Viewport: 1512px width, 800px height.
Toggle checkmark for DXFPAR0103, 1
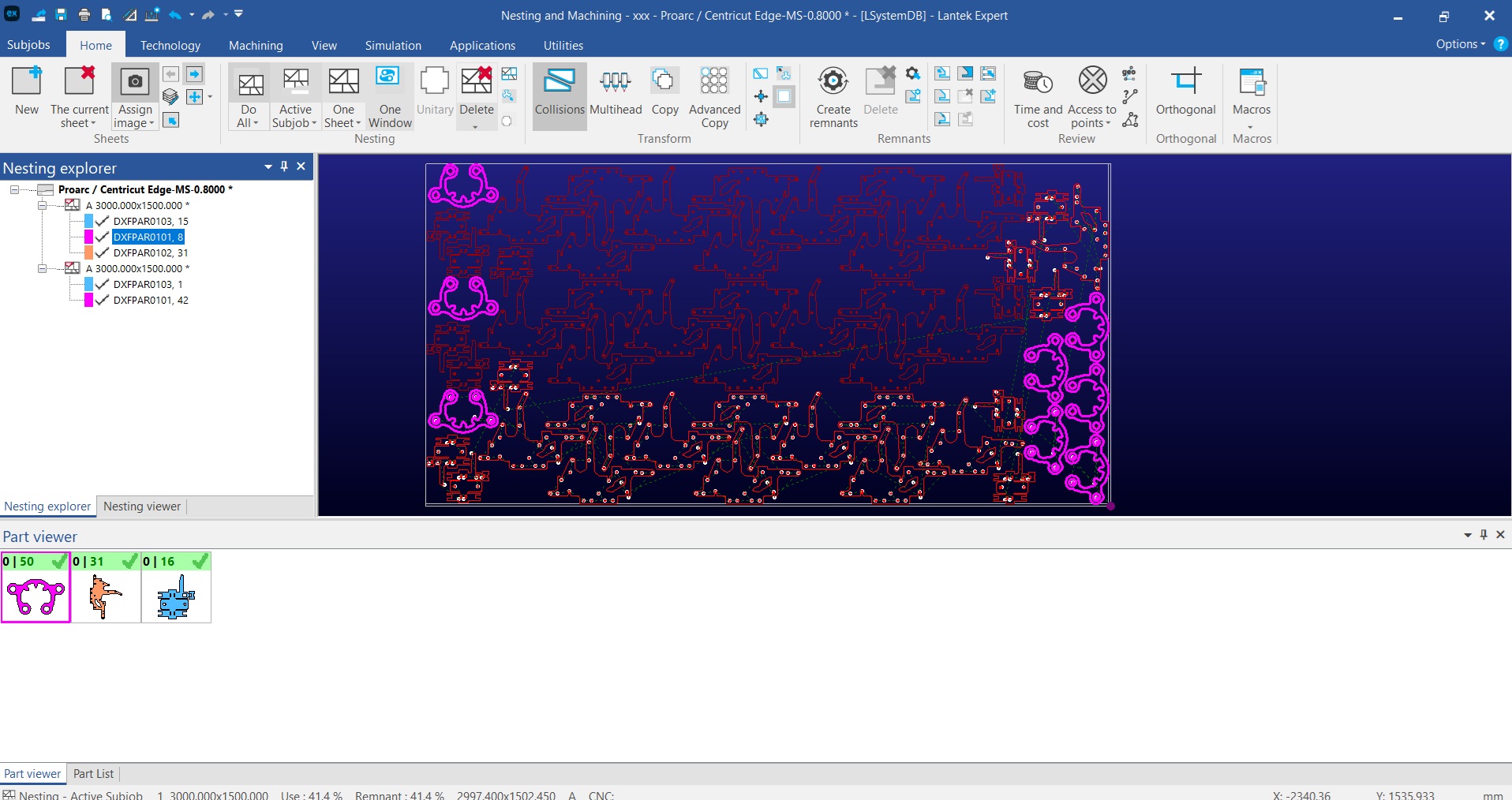coord(102,284)
